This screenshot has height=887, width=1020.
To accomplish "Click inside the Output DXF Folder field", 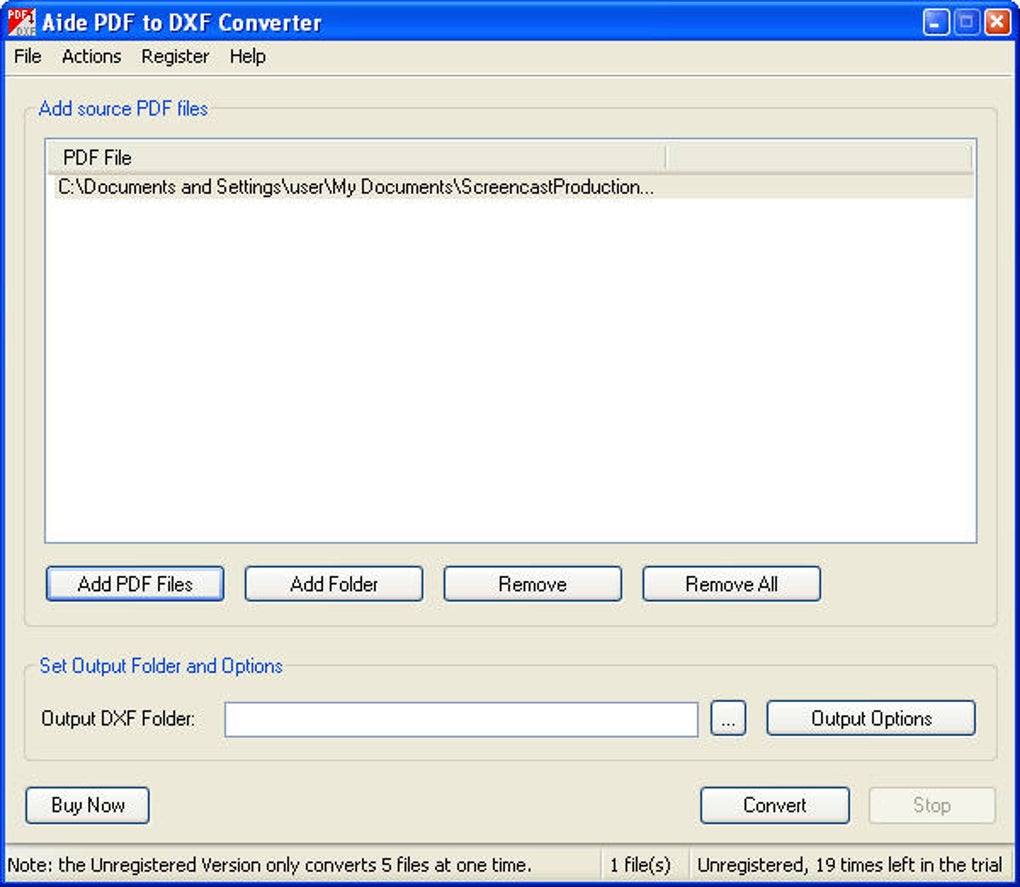I will pos(461,719).
